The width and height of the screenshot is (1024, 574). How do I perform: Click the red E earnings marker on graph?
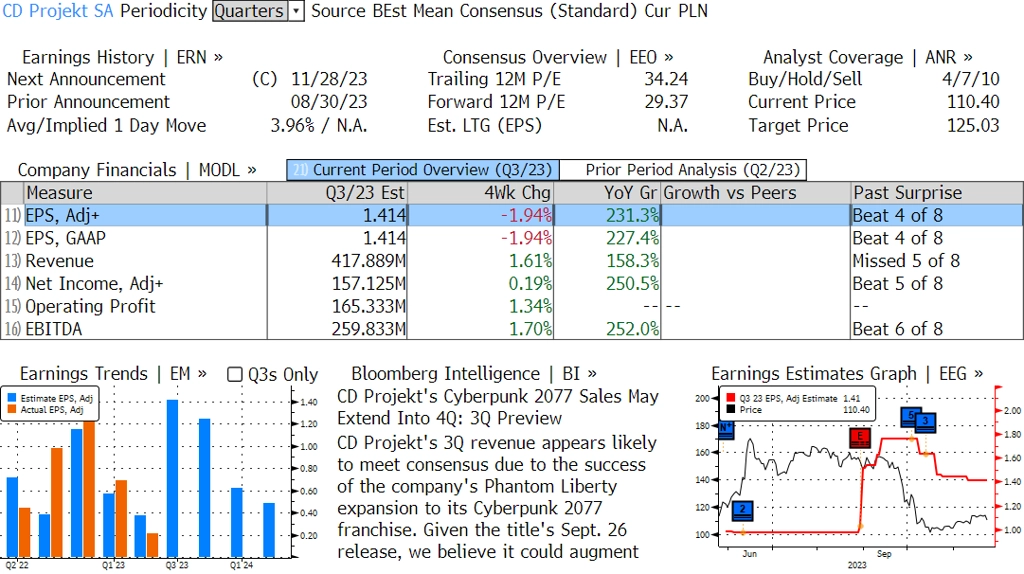[860, 438]
